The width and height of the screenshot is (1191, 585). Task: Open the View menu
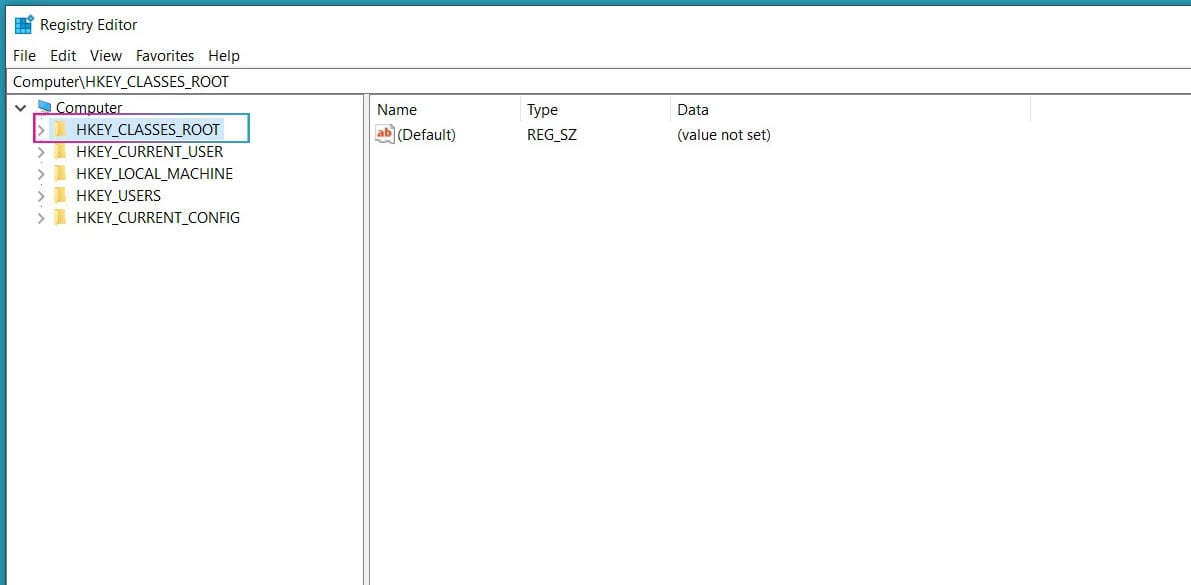click(x=106, y=55)
